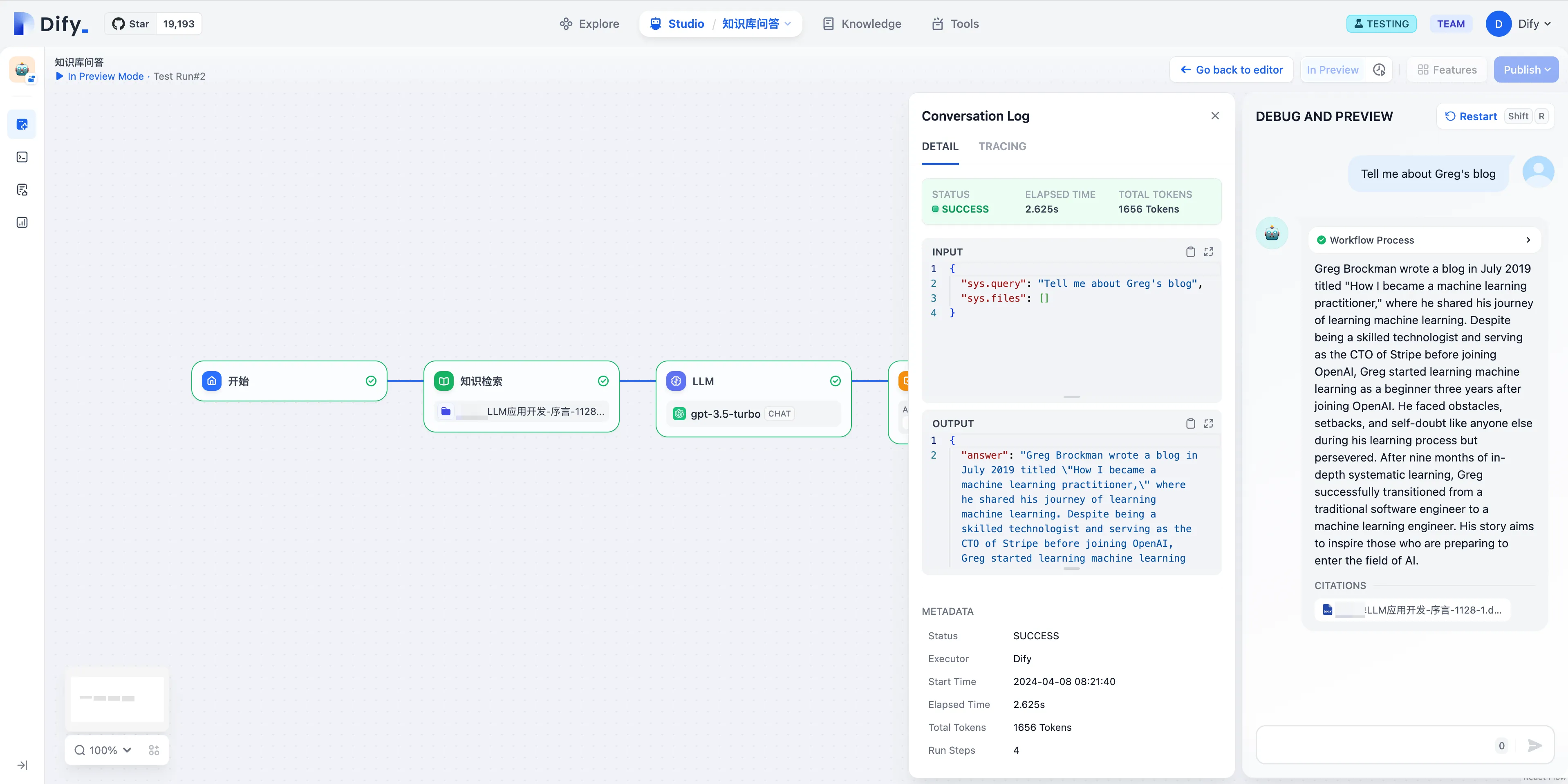This screenshot has height=784, width=1568.
Task: Open the Publish dropdown
Action: click(1526, 70)
